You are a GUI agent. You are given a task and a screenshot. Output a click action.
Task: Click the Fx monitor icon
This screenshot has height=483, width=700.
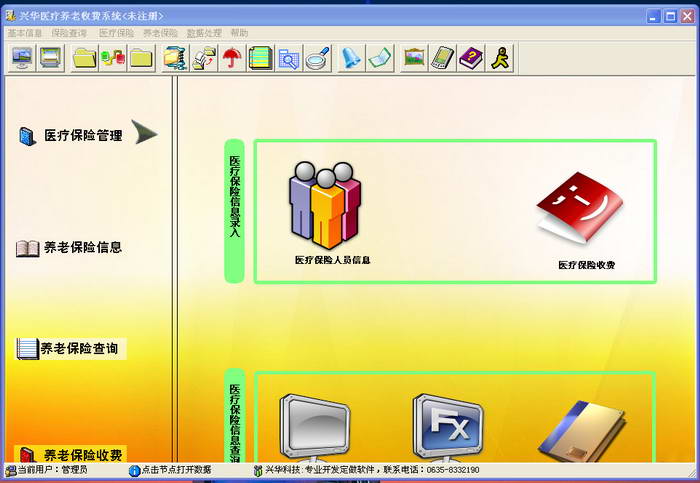pyautogui.click(x=448, y=426)
